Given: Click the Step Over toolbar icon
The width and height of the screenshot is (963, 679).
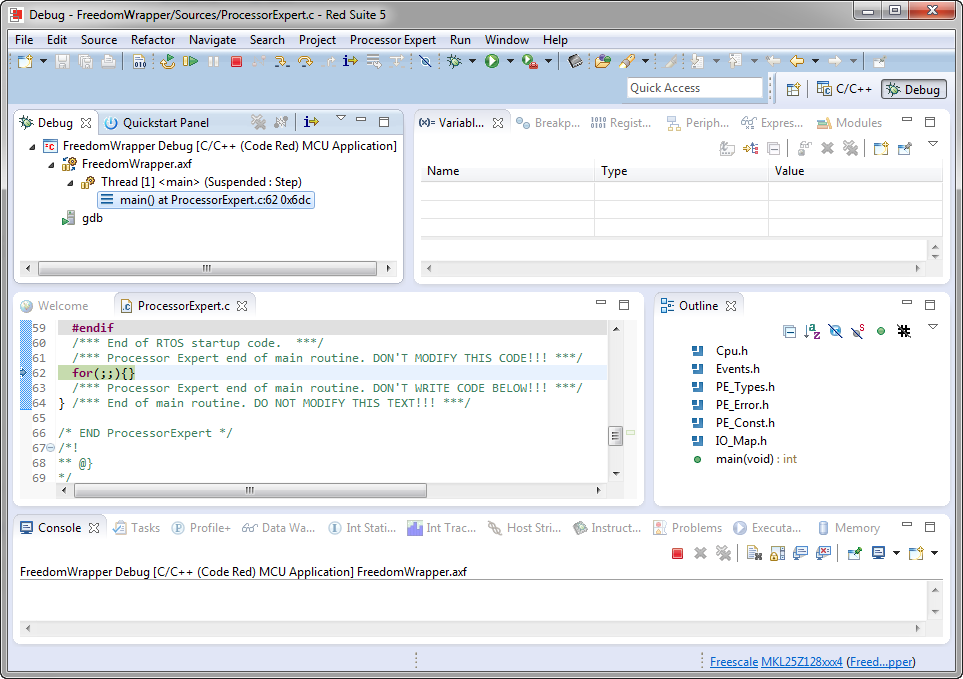Looking at the screenshot, I should tap(305, 62).
